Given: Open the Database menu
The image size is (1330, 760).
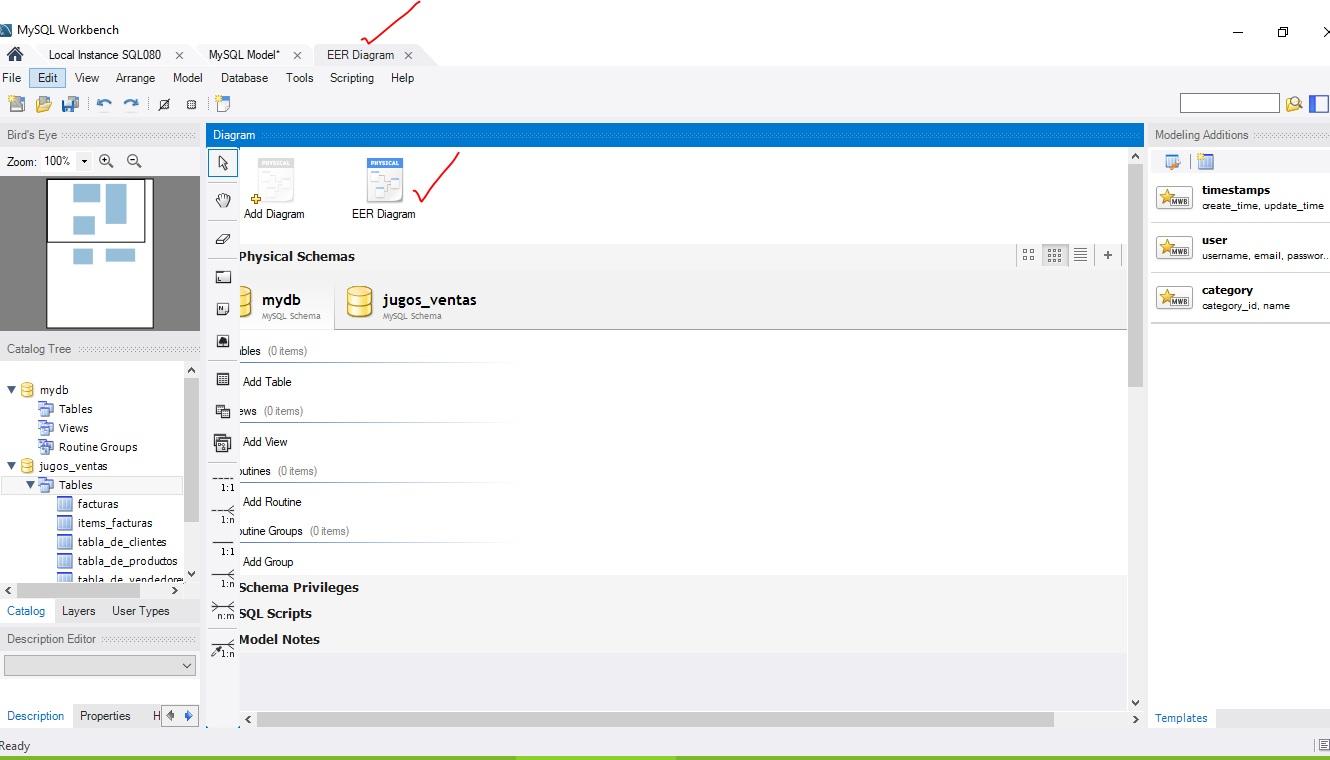Looking at the screenshot, I should point(244,78).
